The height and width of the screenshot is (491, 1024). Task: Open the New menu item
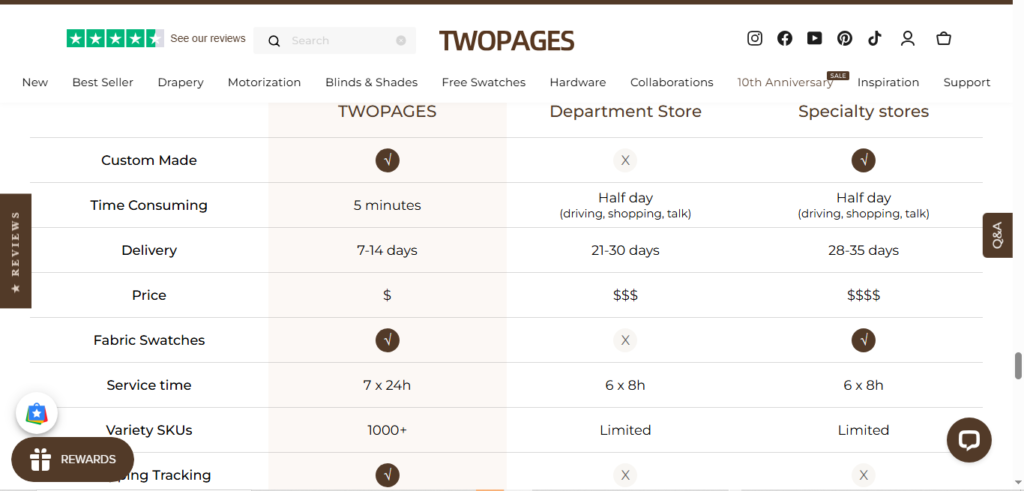point(35,82)
